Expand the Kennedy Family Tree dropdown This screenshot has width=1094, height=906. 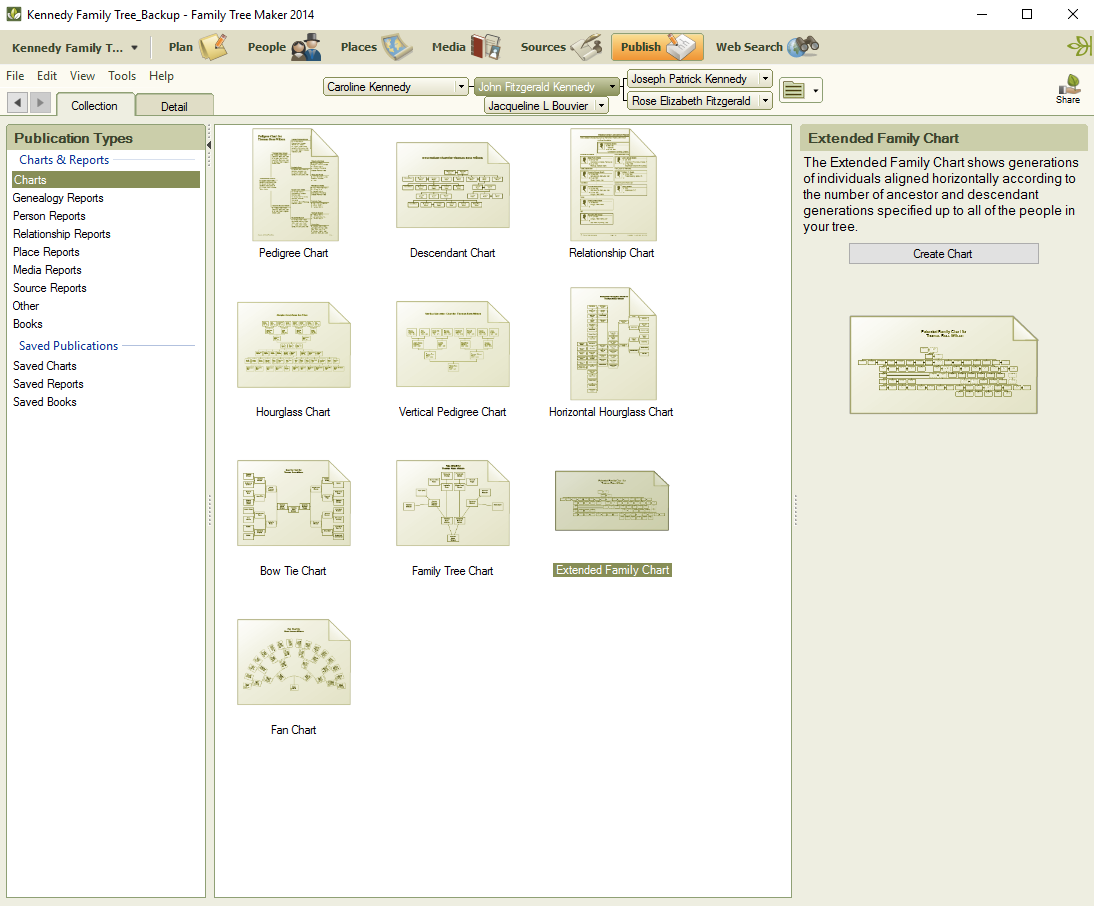pyautogui.click(x=134, y=48)
